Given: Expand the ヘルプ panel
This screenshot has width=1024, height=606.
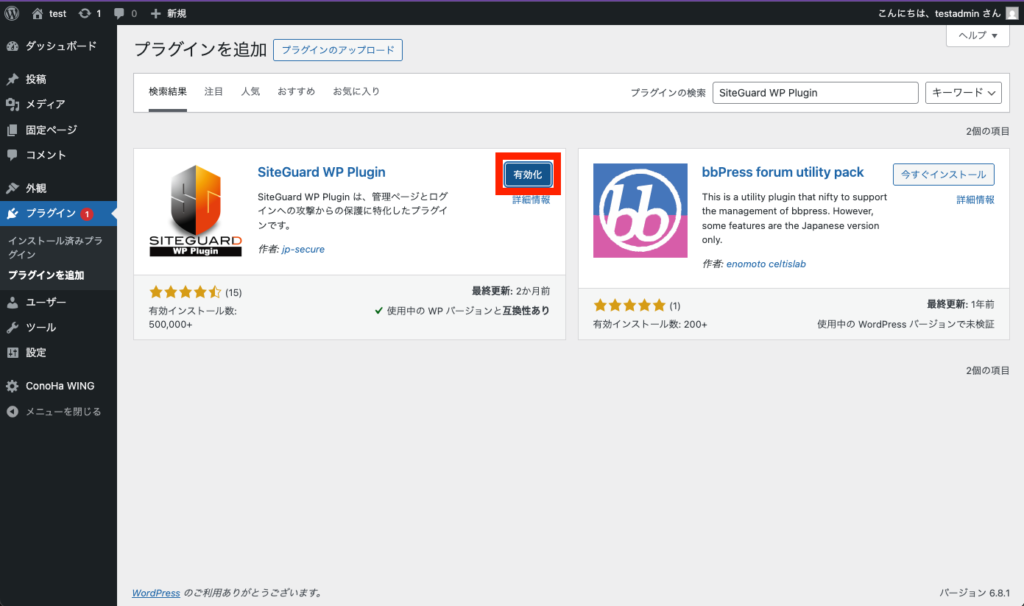Looking at the screenshot, I should point(978,35).
